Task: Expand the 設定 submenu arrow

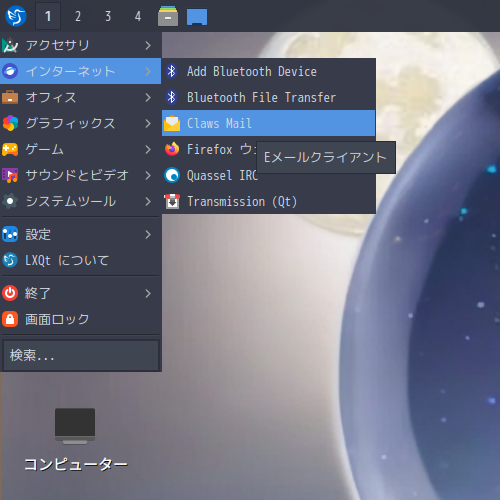Action: [148, 235]
